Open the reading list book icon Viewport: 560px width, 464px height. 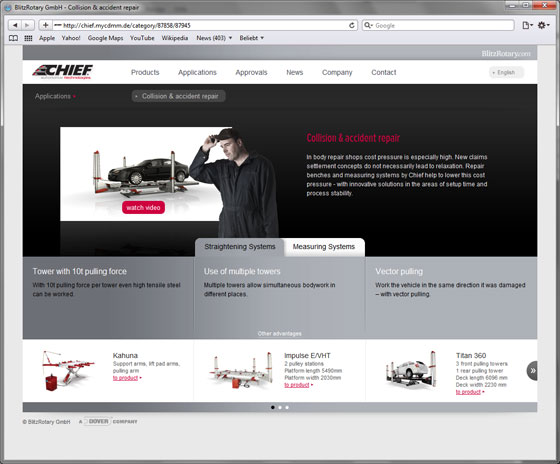pyautogui.click(x=13, y=38)
